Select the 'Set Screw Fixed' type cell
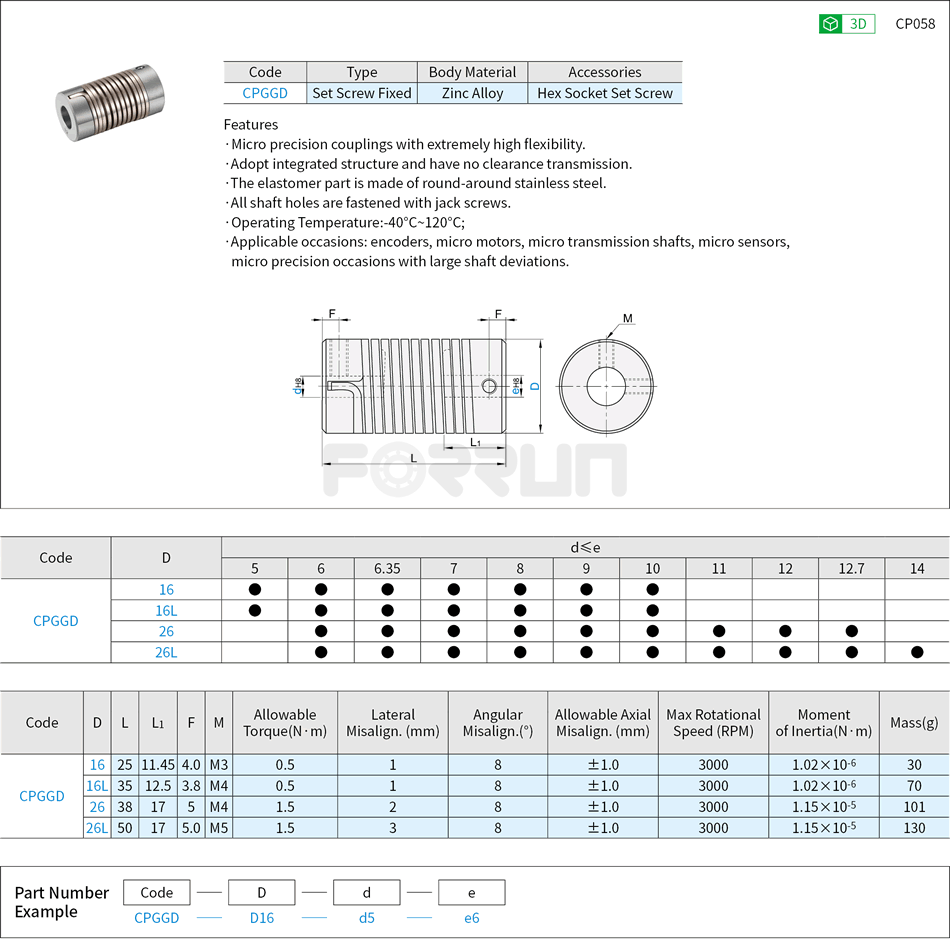This screenshot has width=950, height=940. click(362, 93)
